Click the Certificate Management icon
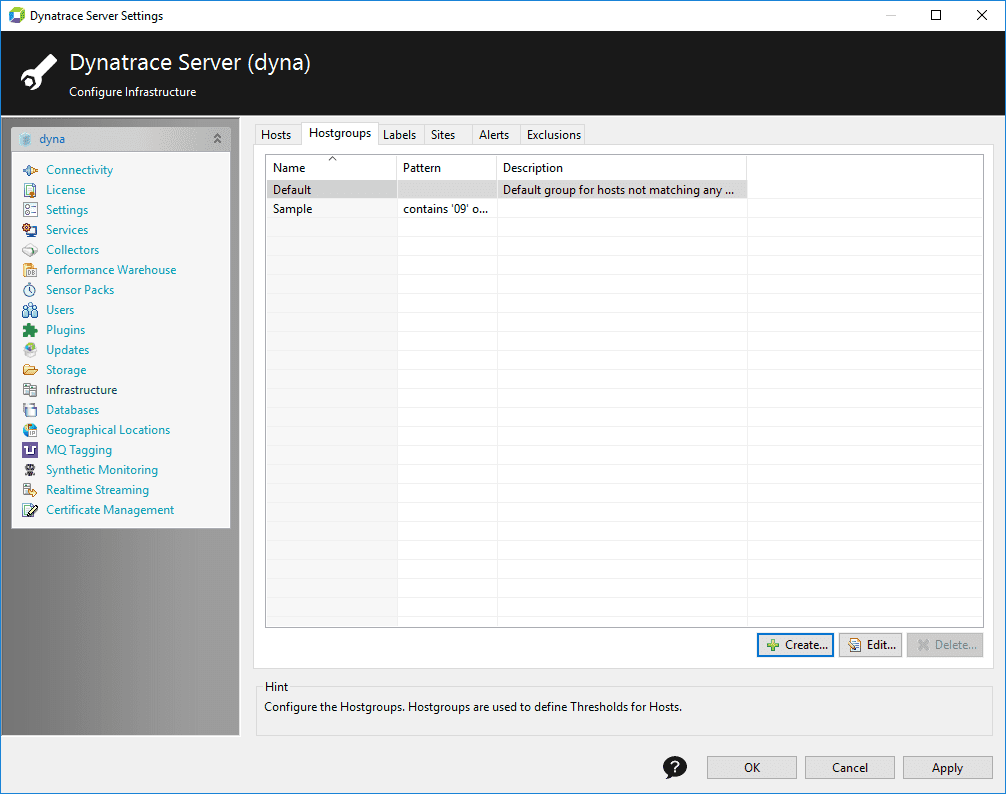The image size is (1006, 794). [30, 510]
